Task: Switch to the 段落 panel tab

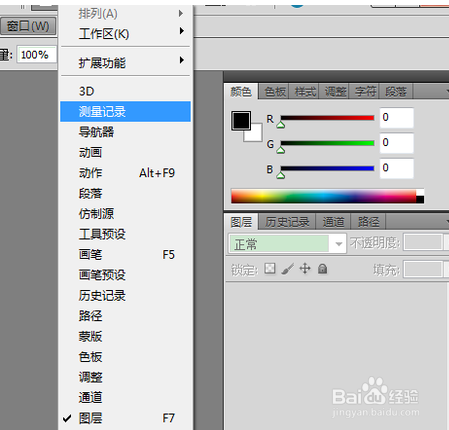Action: (x=396, y=91)
